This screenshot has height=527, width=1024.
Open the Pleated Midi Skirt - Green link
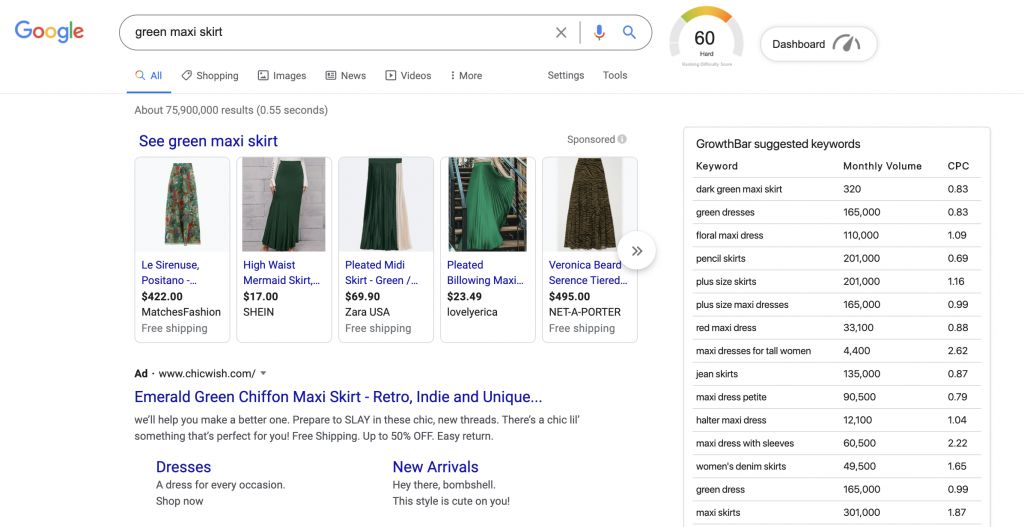click(x=381, y=273)
